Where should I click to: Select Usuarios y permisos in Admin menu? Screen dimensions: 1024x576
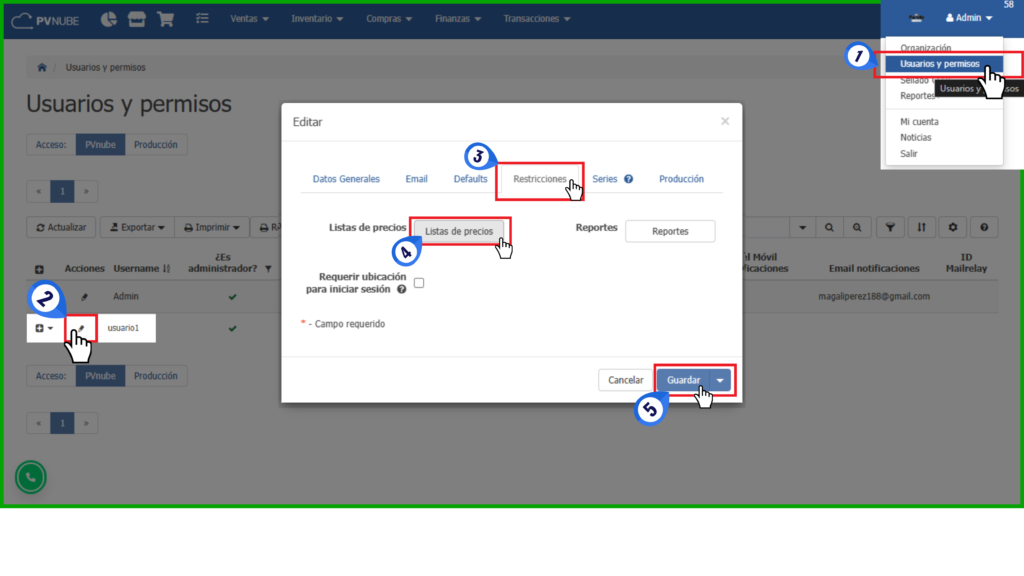click(x=939, y=64)
